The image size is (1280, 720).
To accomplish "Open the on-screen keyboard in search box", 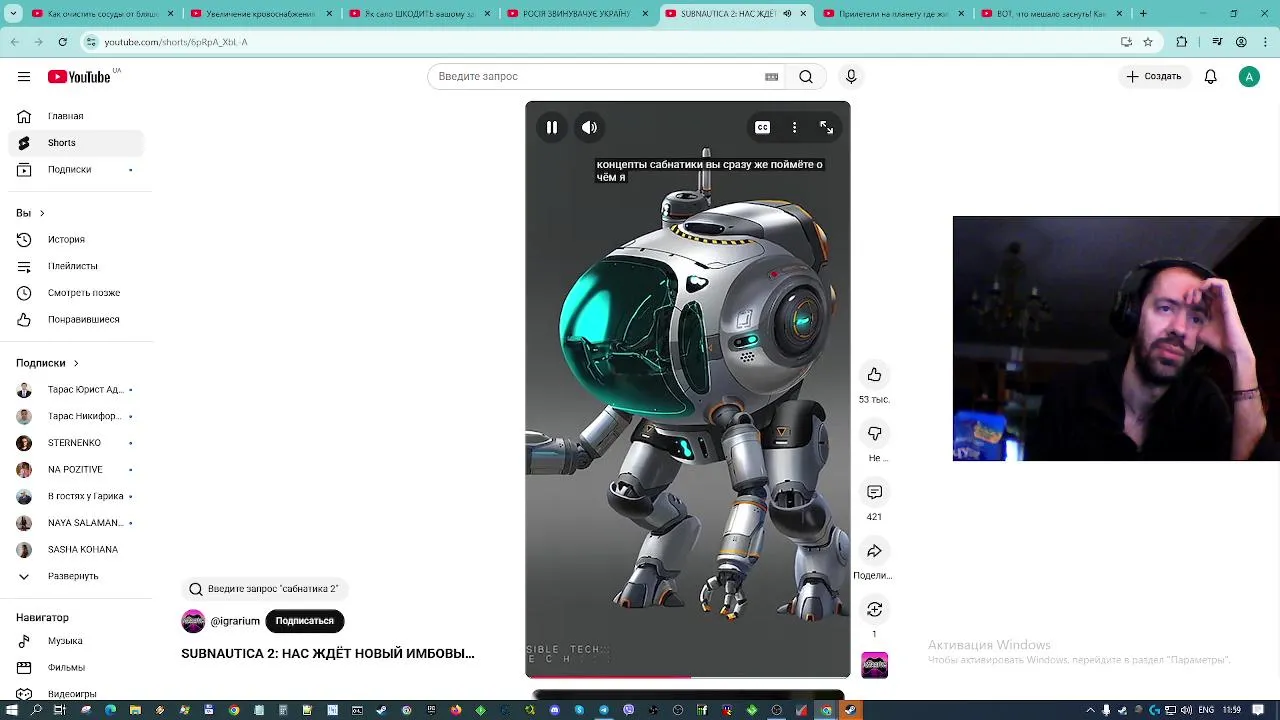I will (771, 77).
